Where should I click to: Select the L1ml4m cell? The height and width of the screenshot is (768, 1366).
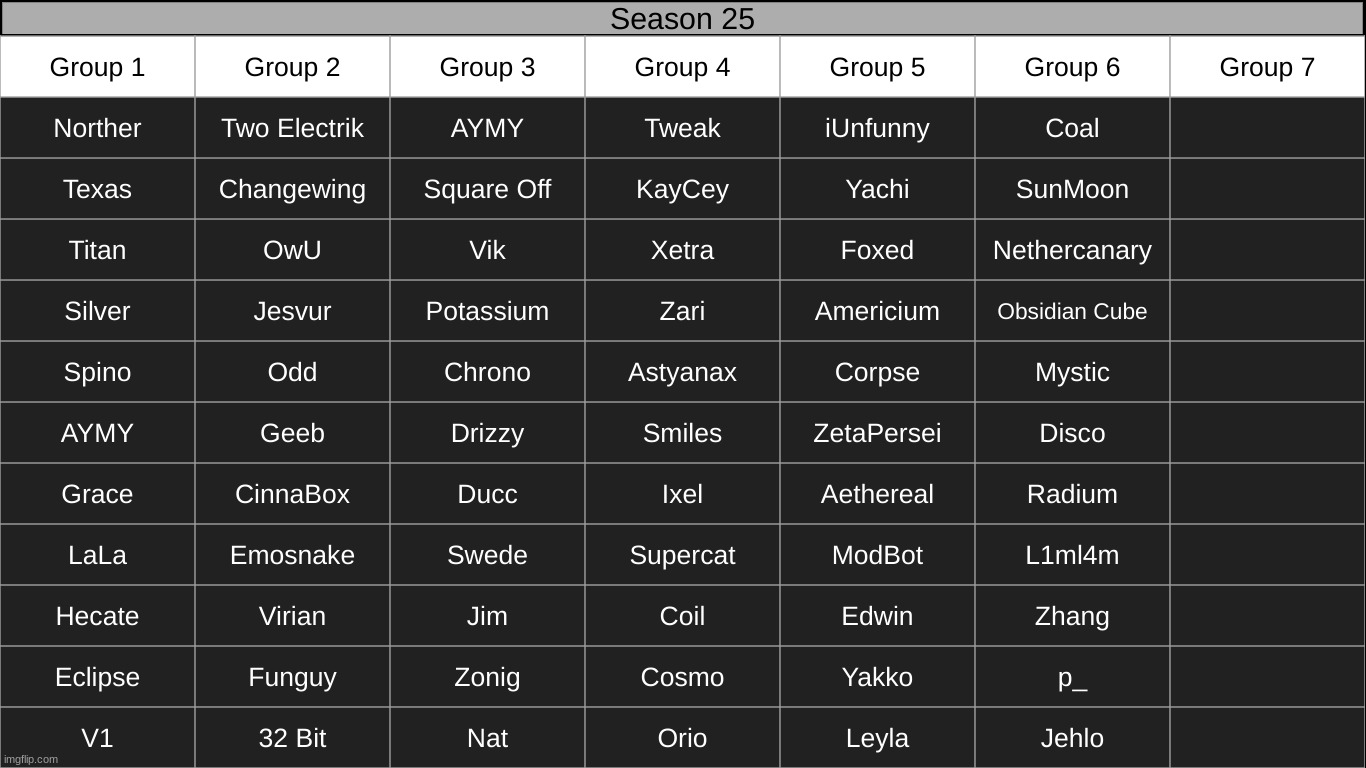(x=1072, y=555)
